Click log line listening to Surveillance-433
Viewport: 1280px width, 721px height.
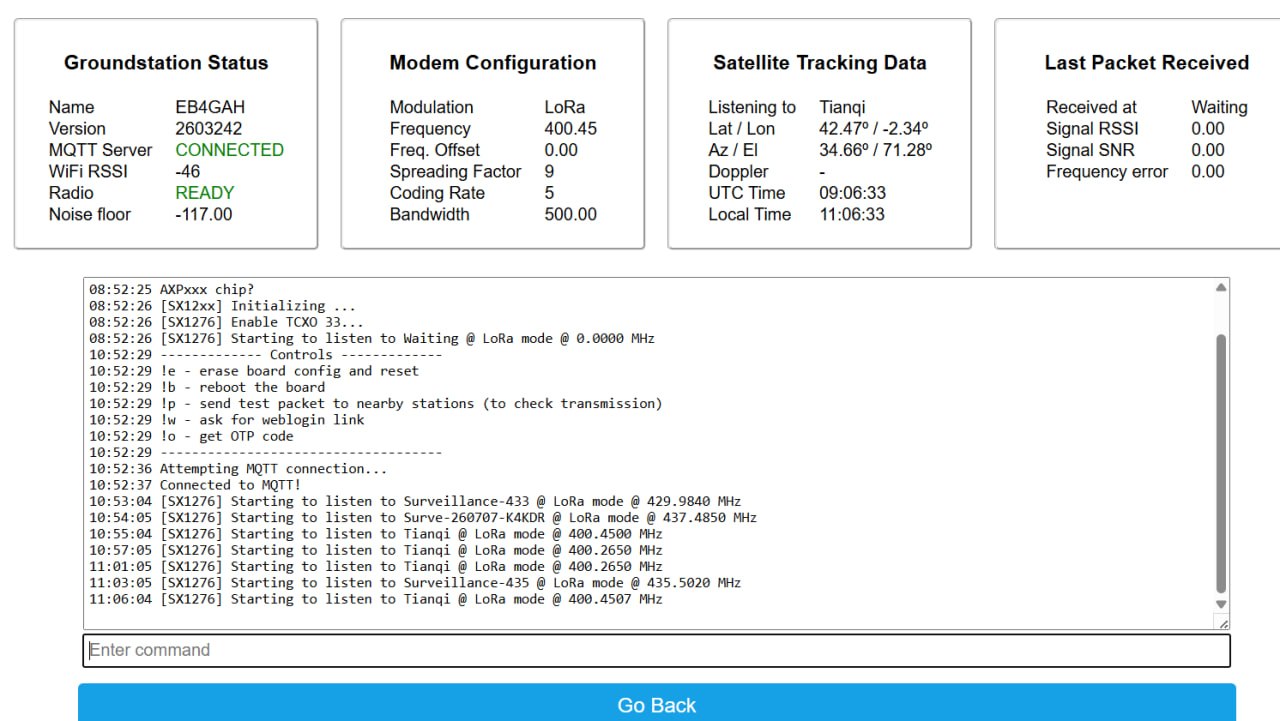pos(415,501)
